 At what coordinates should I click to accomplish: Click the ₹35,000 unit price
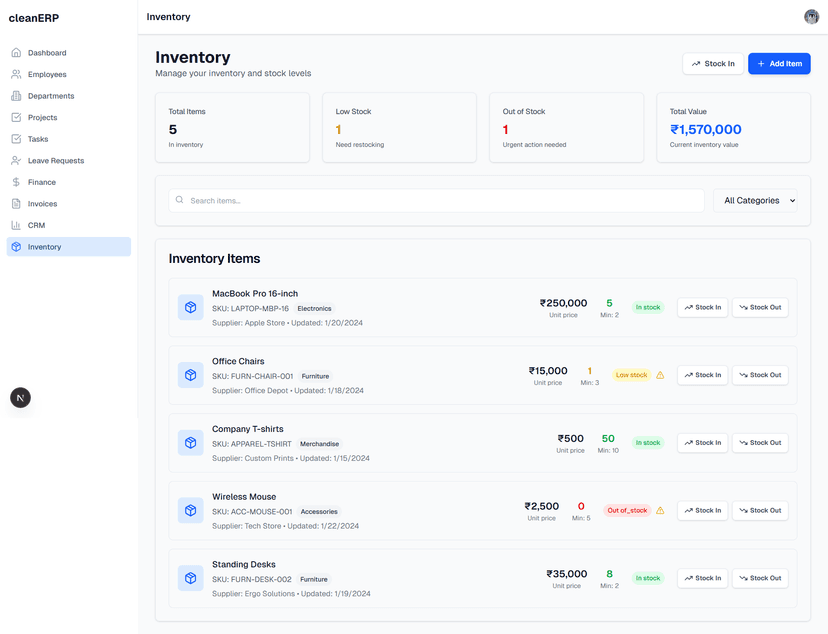point(567,574)
